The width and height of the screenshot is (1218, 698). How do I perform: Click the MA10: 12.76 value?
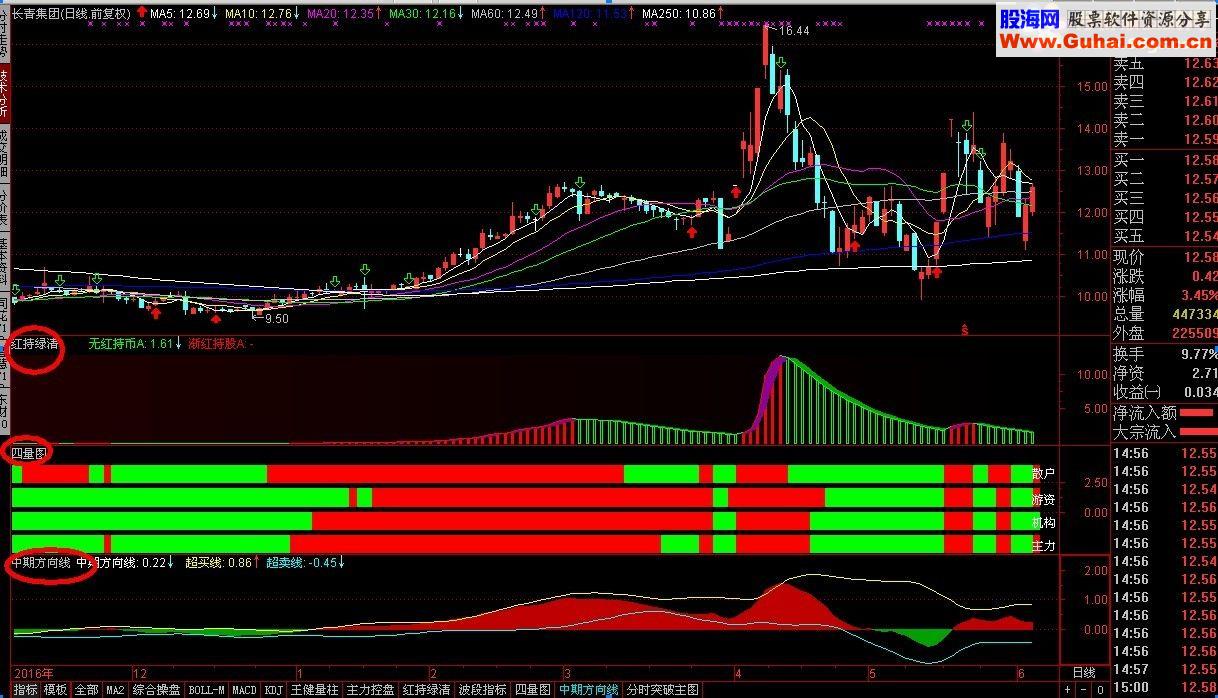(x=258, y=14)
